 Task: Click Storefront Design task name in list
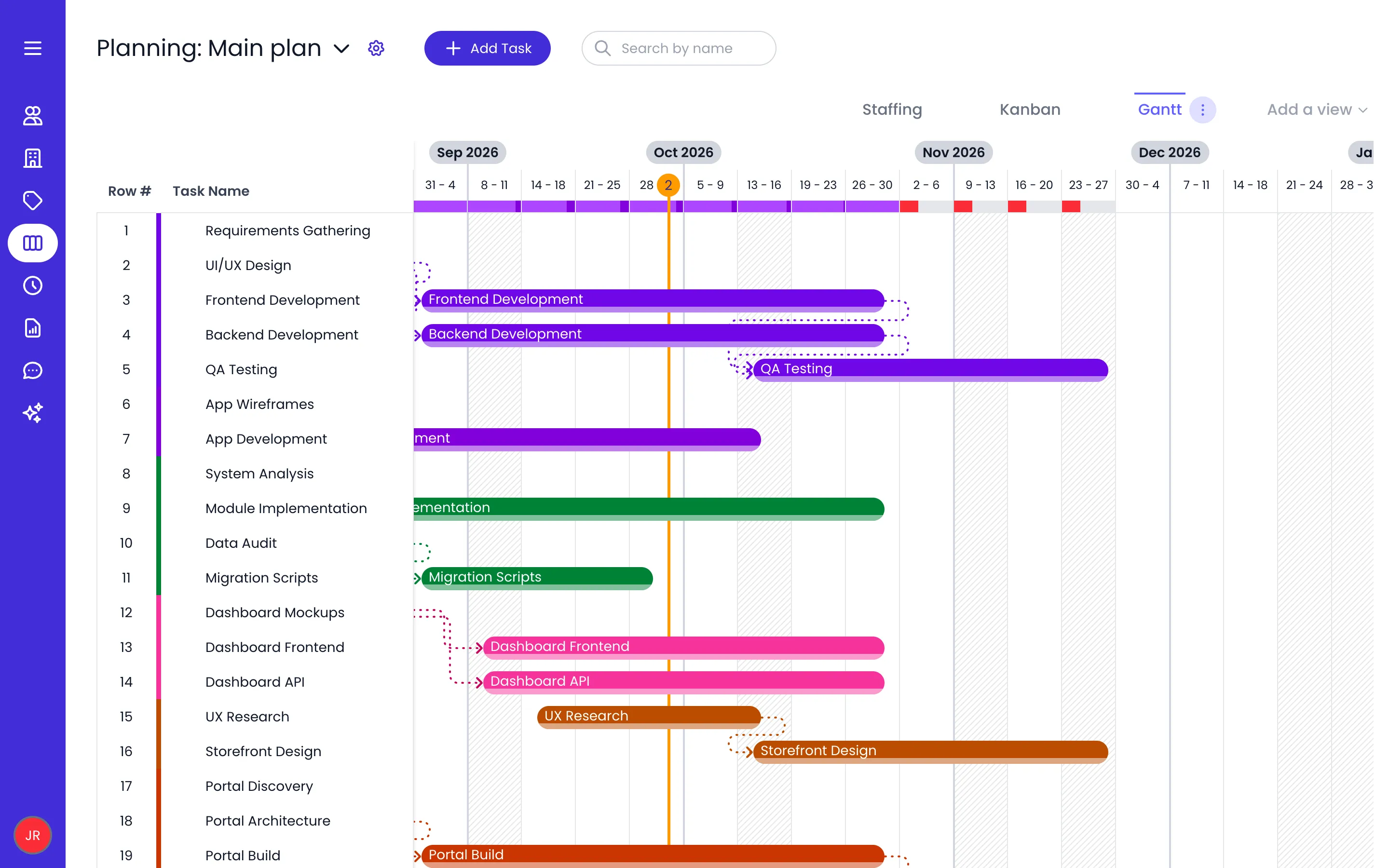coord(263,751)
